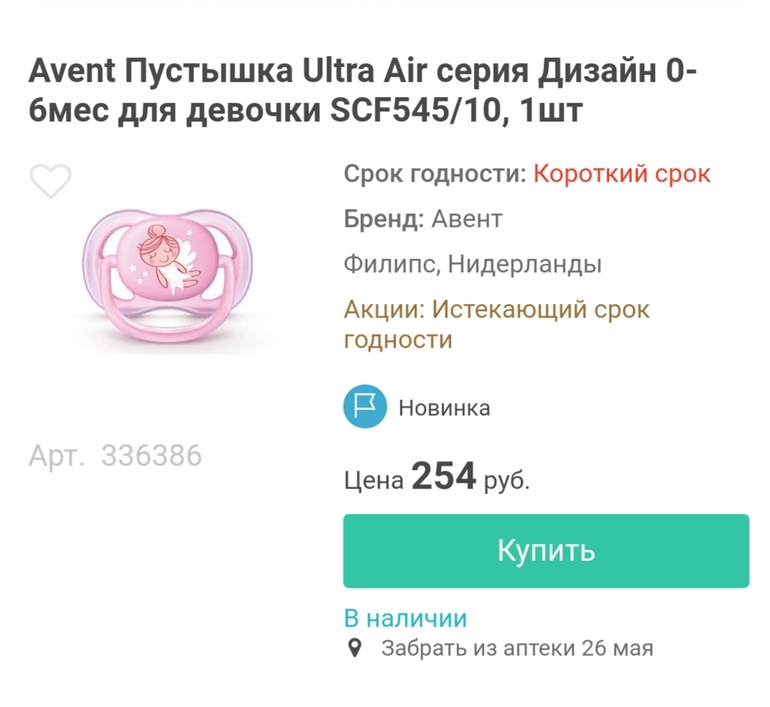Click the Avent Пустышка product title

tap(363, 92)
